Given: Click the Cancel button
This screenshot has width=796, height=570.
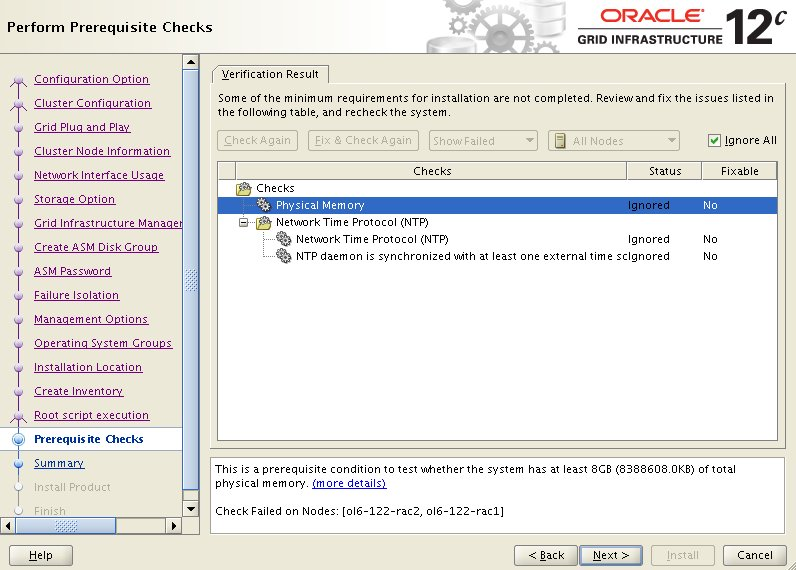Looking at the screenshot, I should pos(754,555).
